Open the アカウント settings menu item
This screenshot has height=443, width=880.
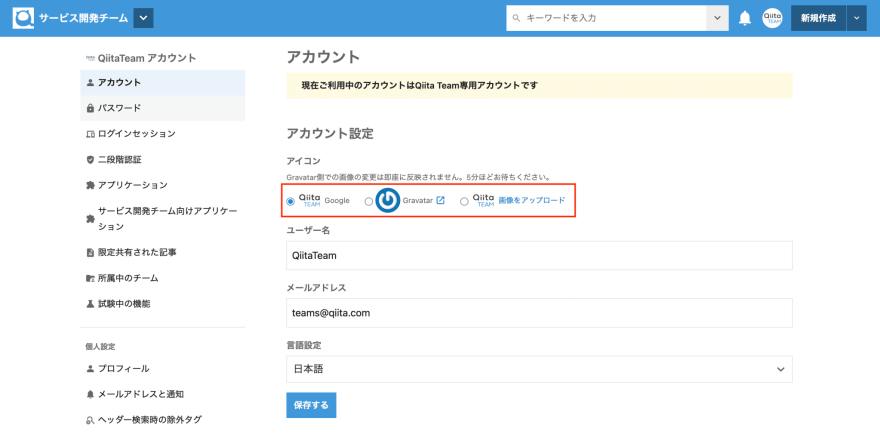click(163, 83)
